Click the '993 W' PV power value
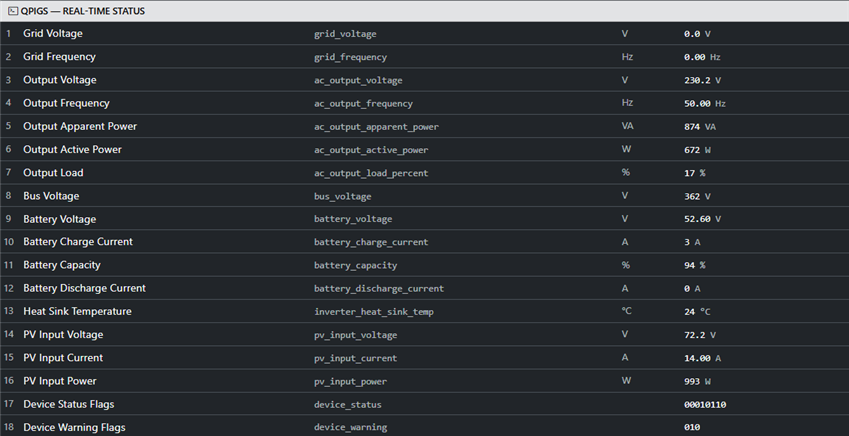849x436 pixels. point(697,382)
